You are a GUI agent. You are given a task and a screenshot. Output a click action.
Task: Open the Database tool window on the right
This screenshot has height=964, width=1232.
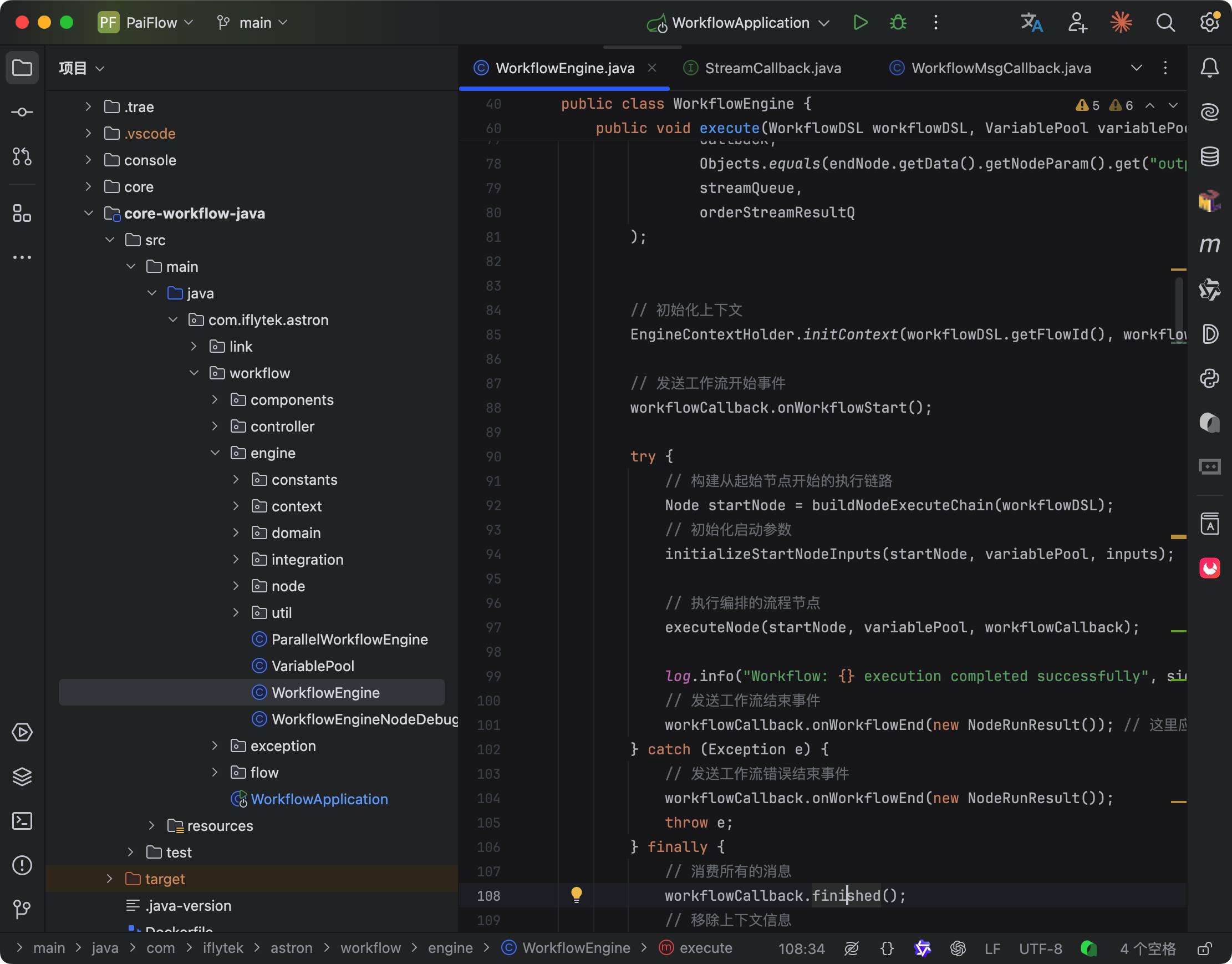[x=1209, y=156]
